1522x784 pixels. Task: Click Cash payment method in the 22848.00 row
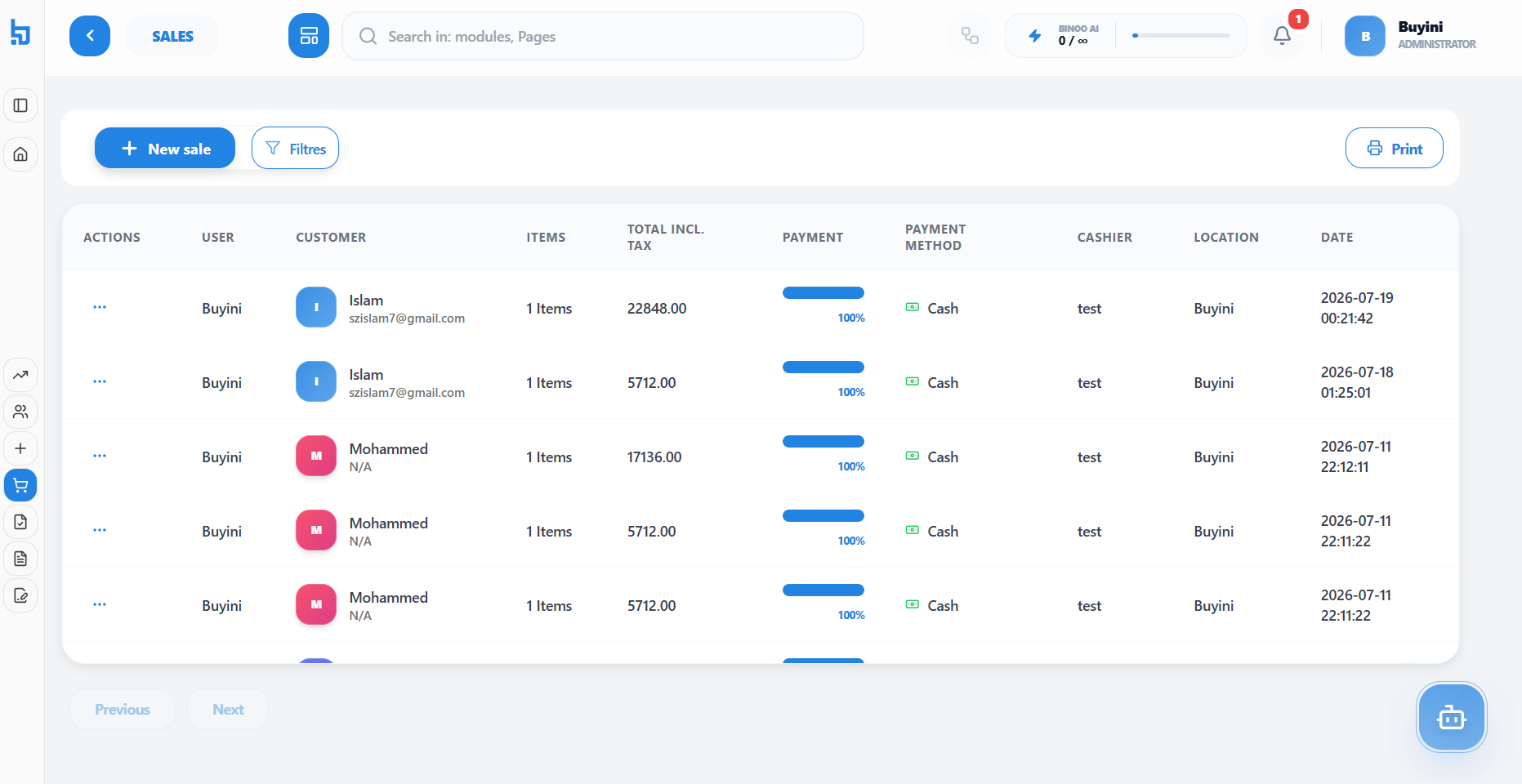[932, 309]
